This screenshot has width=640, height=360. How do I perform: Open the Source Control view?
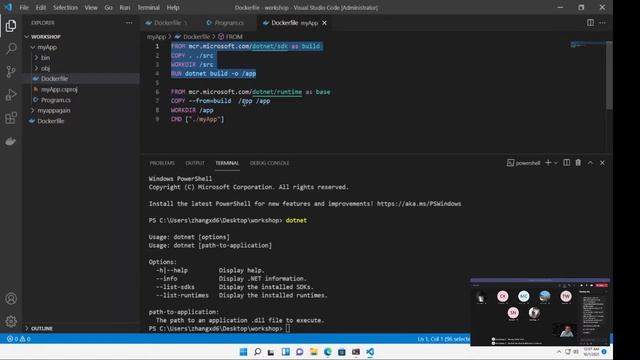tap(11, 71)
